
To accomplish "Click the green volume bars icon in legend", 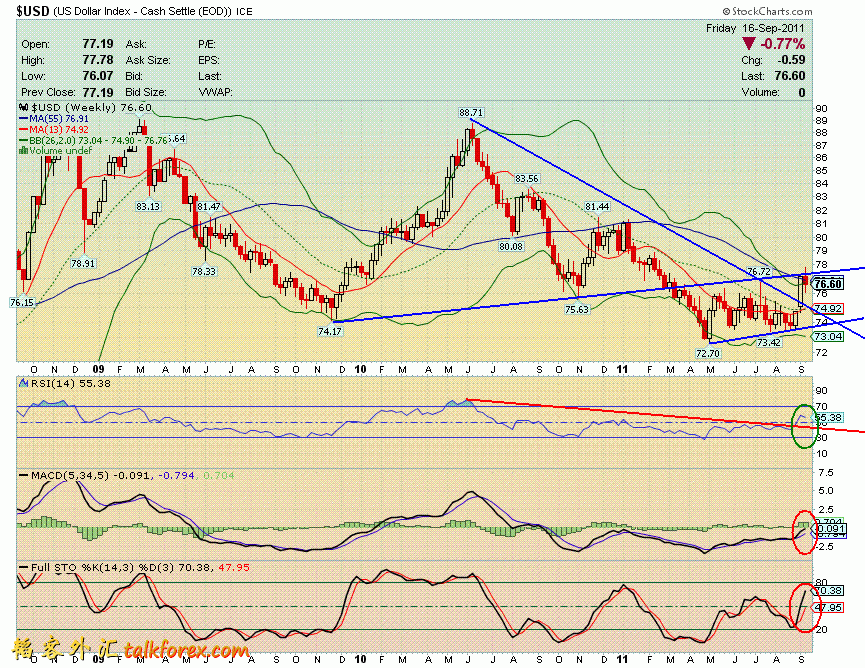I will point(24,150).
